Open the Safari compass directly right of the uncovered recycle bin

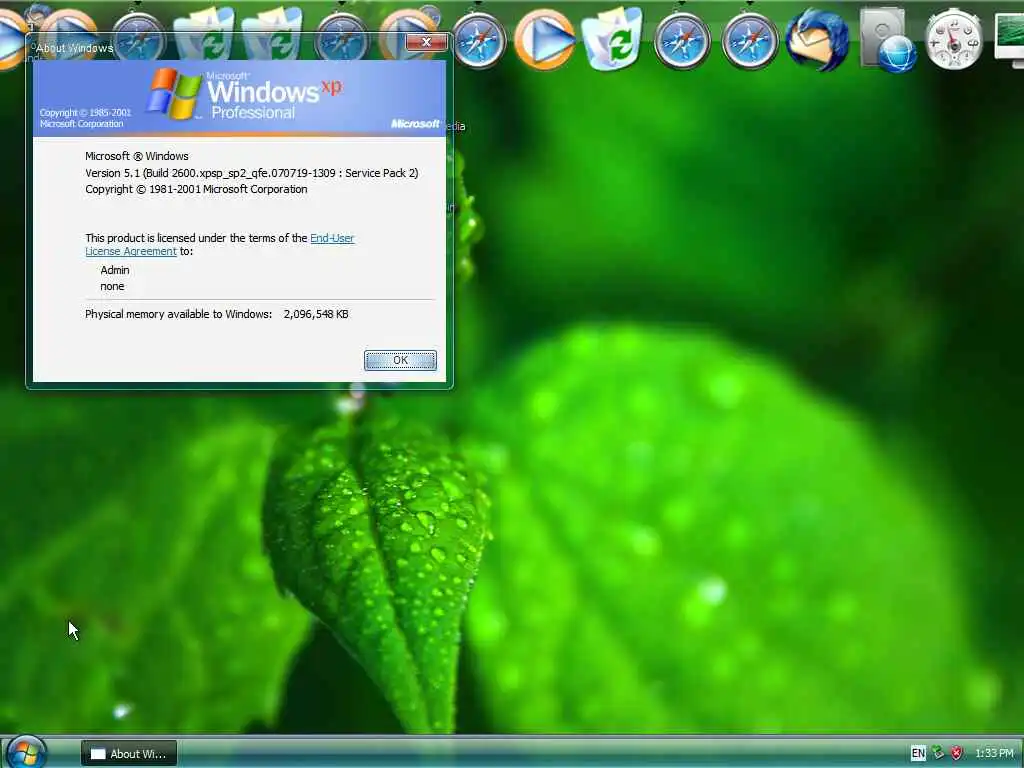click(x=682, y=40)
